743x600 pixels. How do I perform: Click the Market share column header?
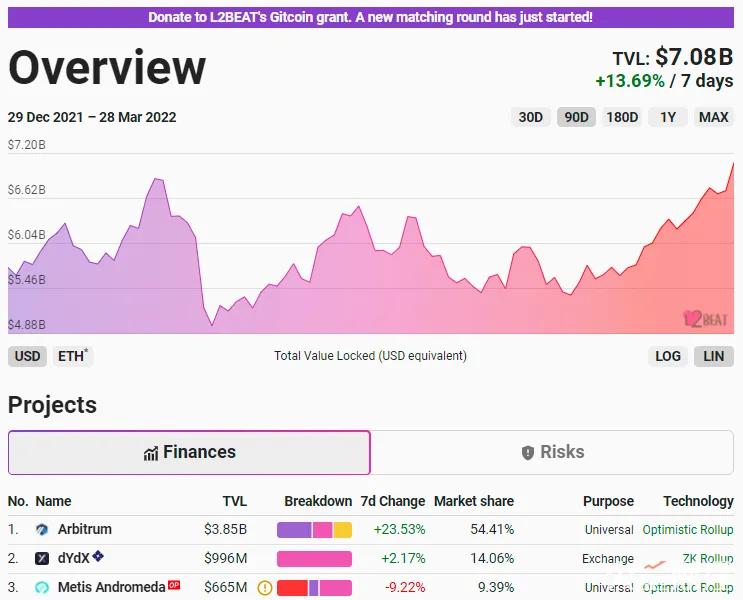(474, 501)
